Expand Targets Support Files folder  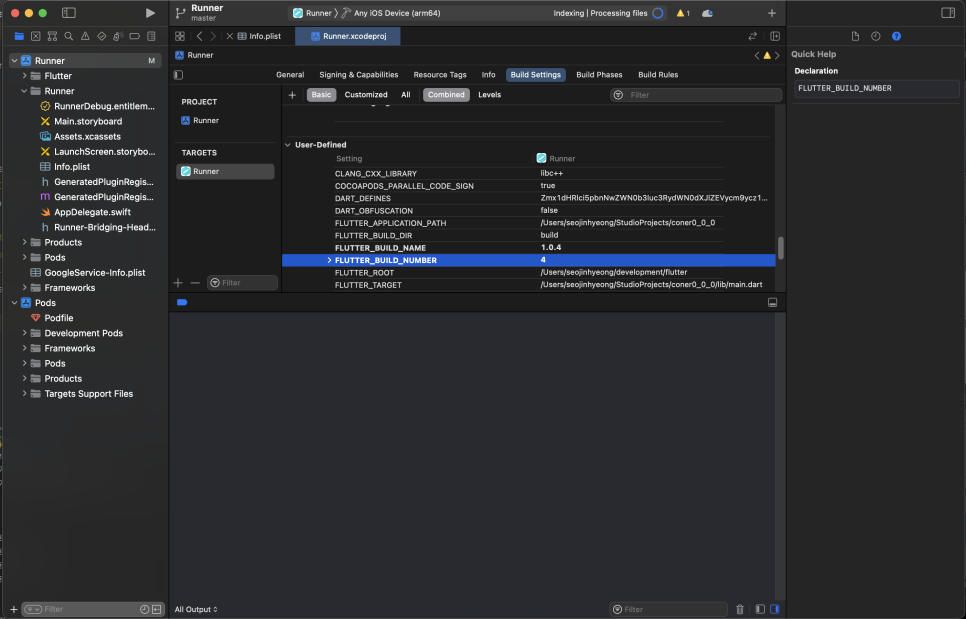tap(25, 394)
